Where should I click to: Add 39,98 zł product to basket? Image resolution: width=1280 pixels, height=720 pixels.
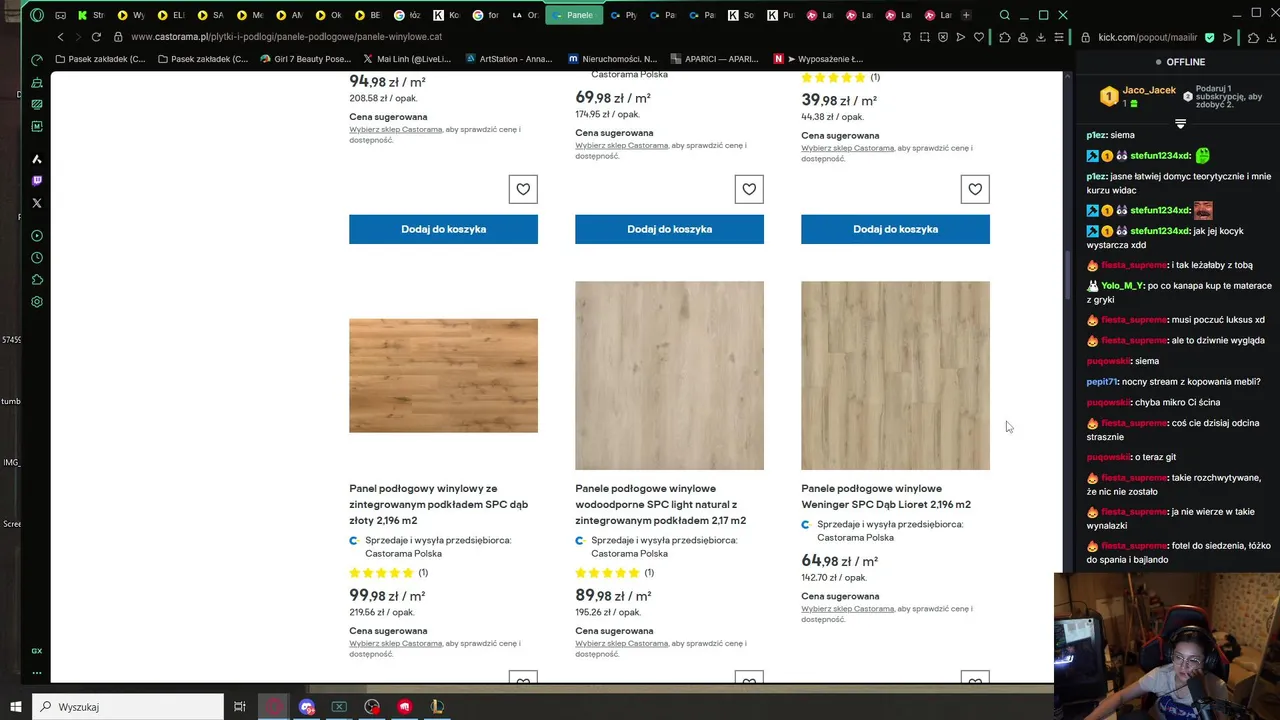[x=895, y=229]
